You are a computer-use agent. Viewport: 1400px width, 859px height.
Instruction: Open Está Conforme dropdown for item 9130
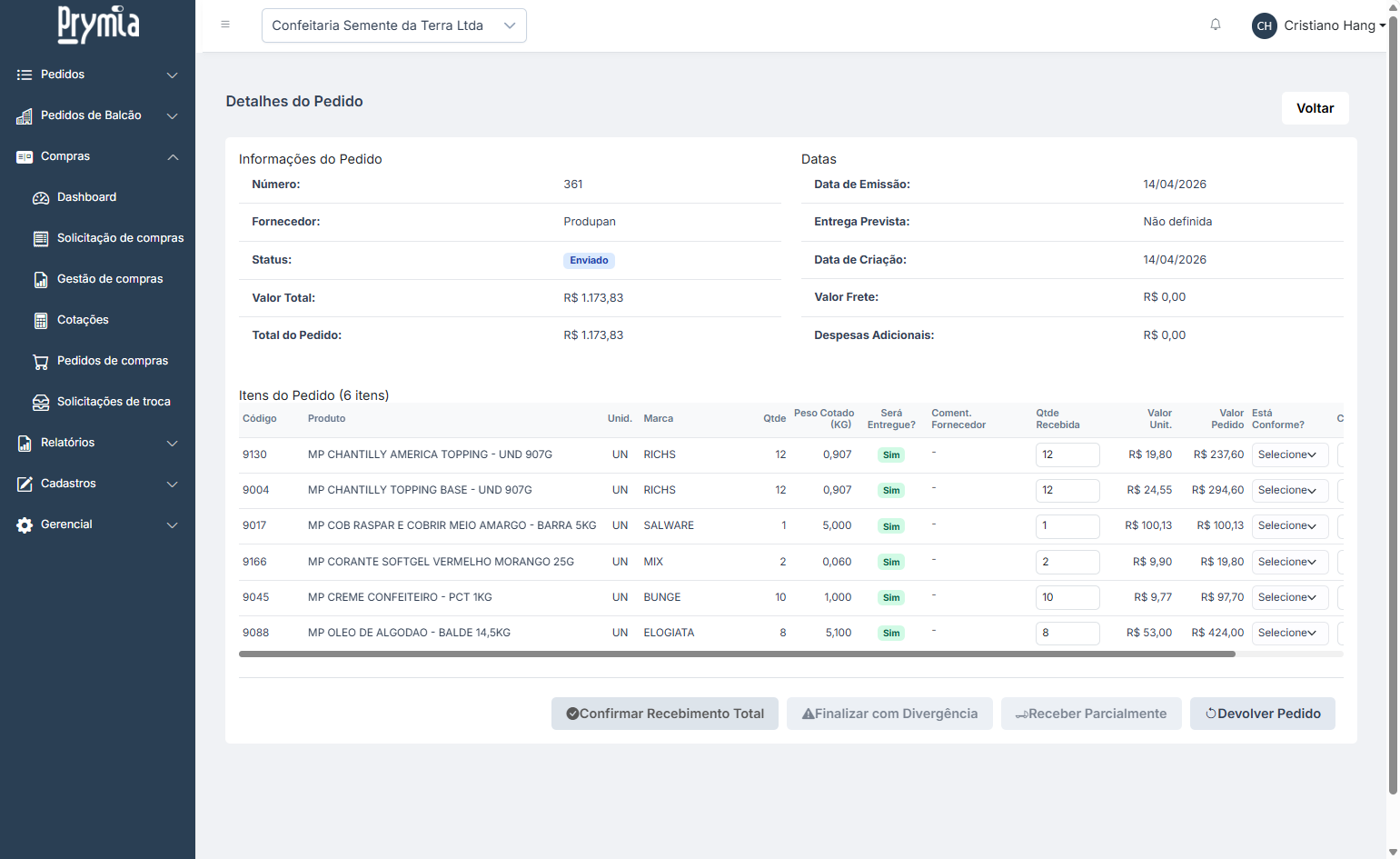tap(1289, 454)
